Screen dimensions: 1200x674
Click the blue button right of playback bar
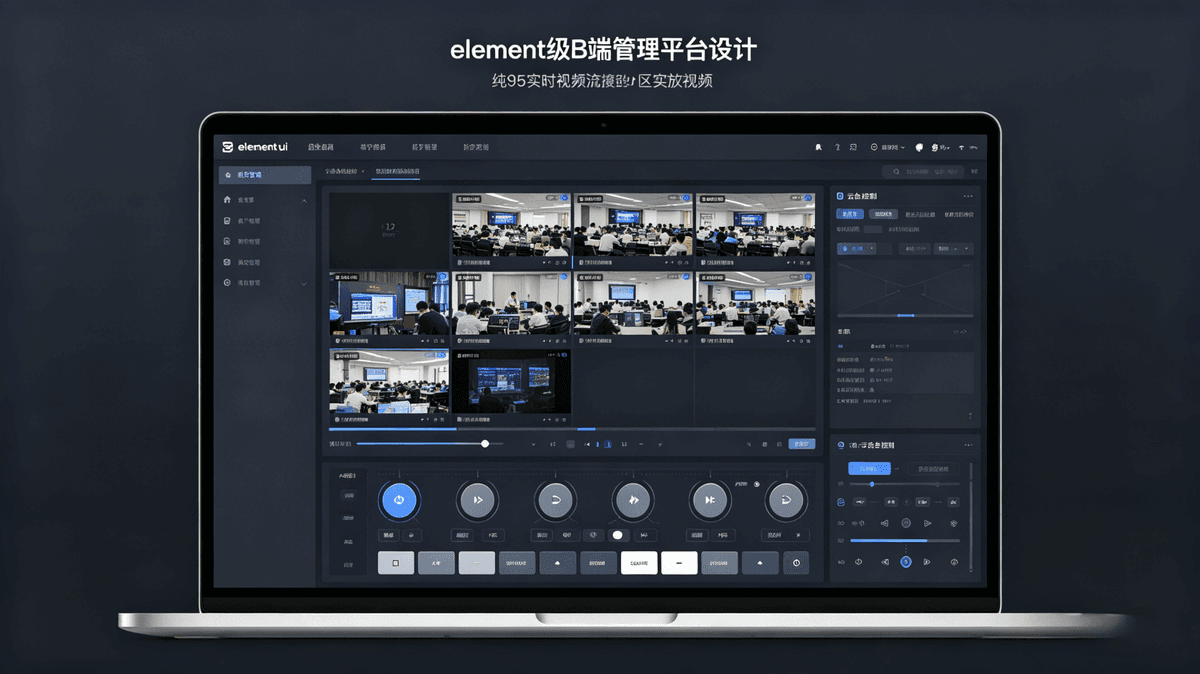pos(801,443)
